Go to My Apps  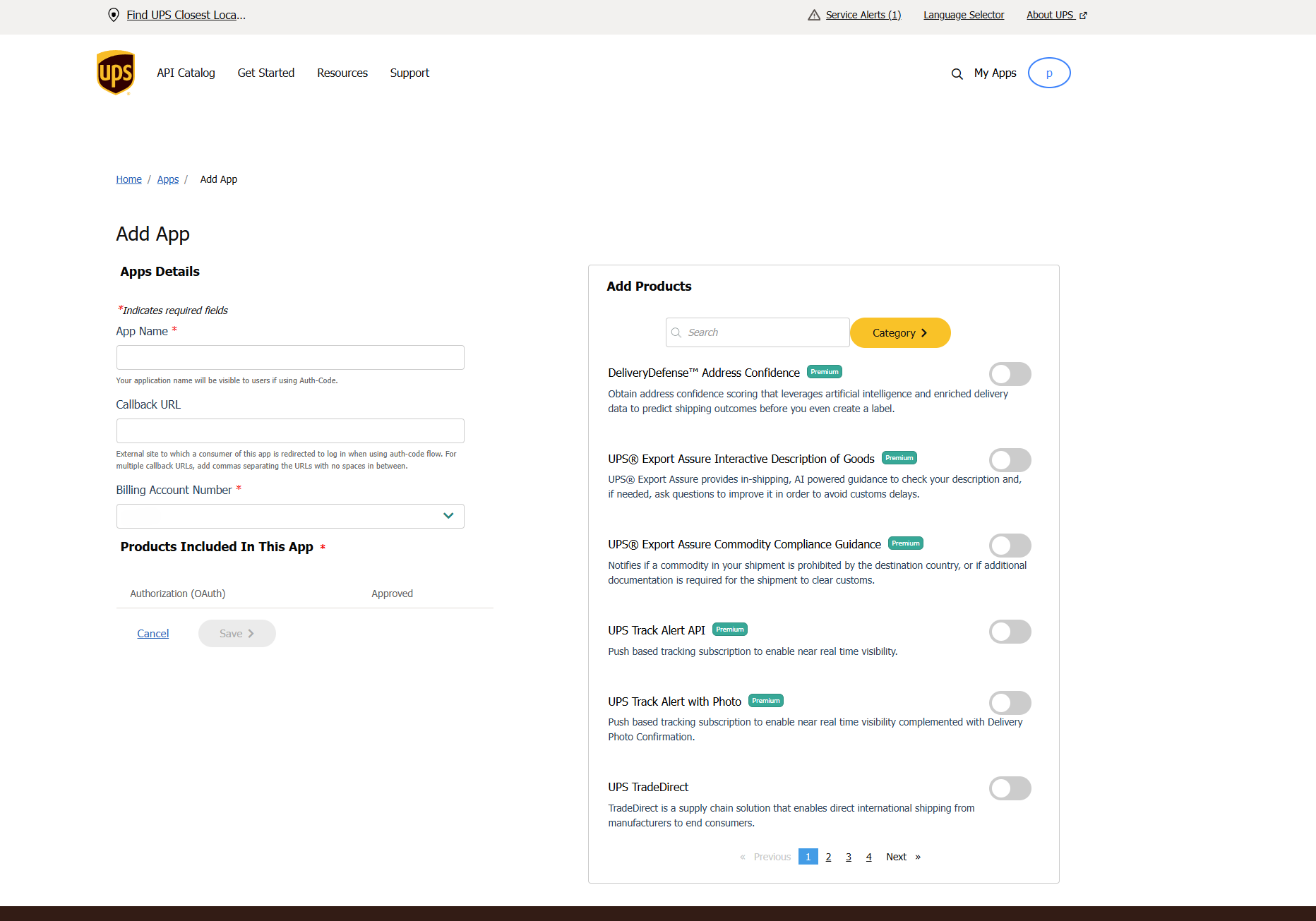(995, 73)
